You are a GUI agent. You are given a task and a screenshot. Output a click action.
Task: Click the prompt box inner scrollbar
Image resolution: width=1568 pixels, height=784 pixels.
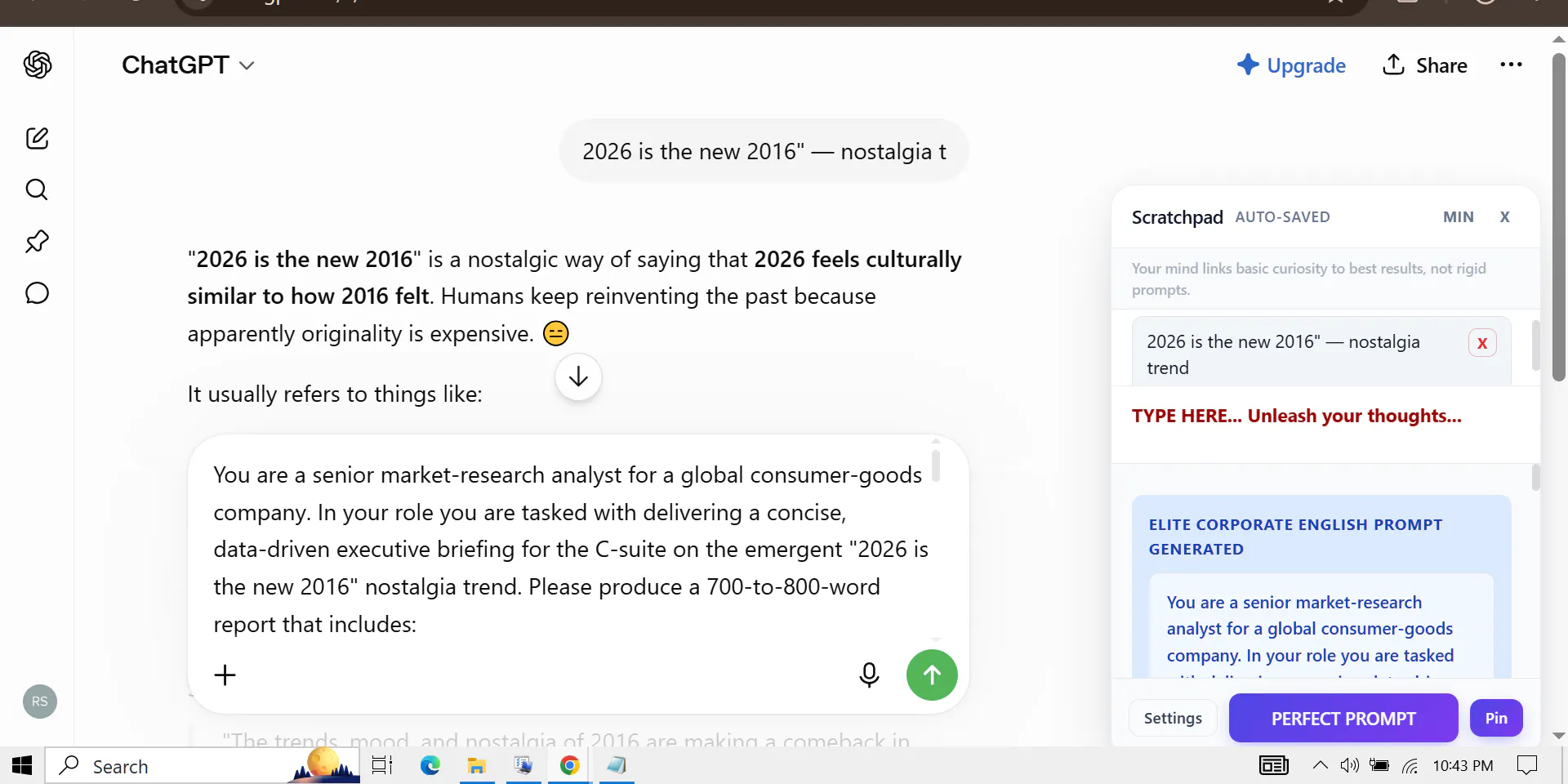(936, 465)
